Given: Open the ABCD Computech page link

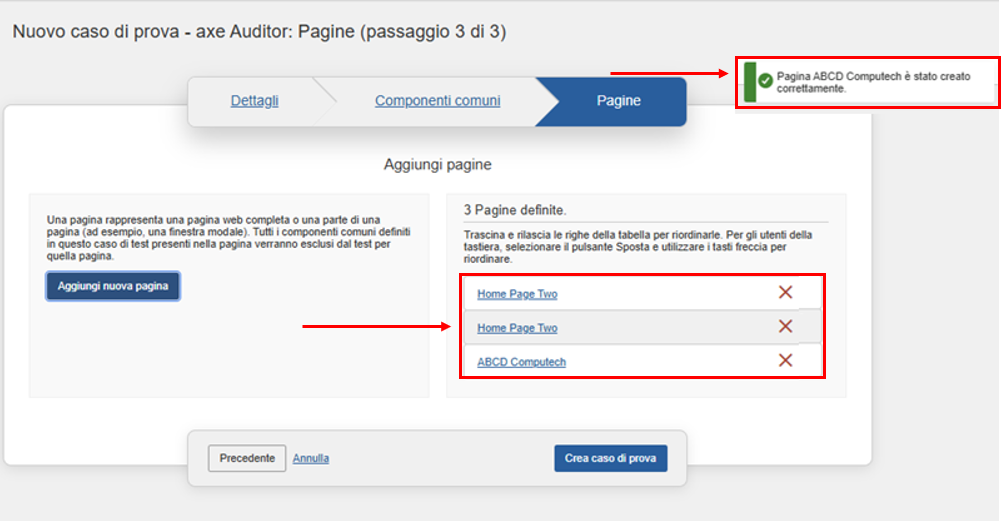Looking at the screenshot, I should [521, 362].
